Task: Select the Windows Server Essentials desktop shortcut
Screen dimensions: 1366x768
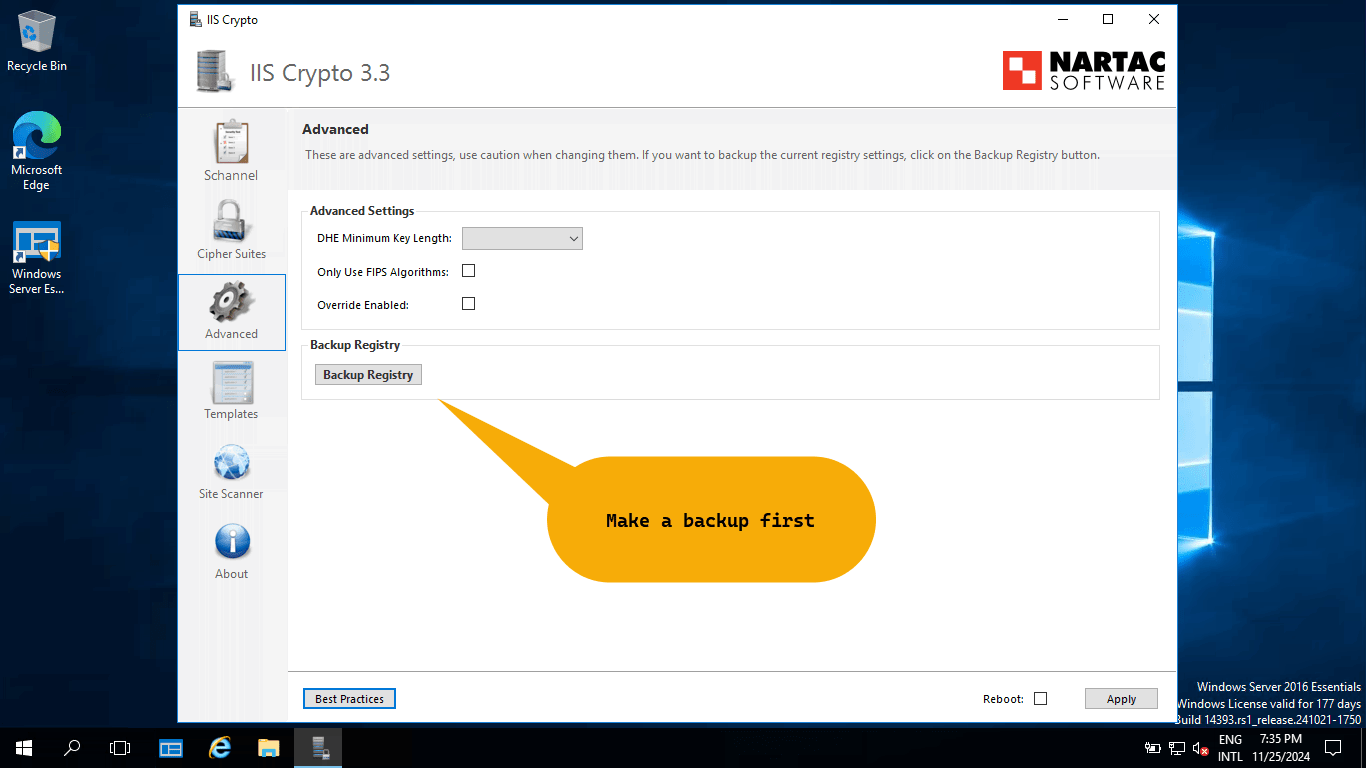Action: click(x=37, y=259)
